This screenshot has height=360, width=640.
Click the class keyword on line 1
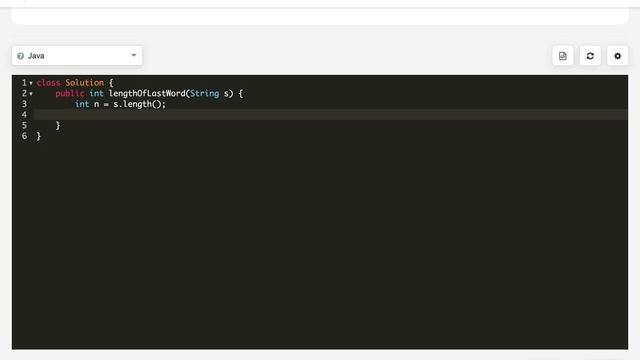point(48,82)
